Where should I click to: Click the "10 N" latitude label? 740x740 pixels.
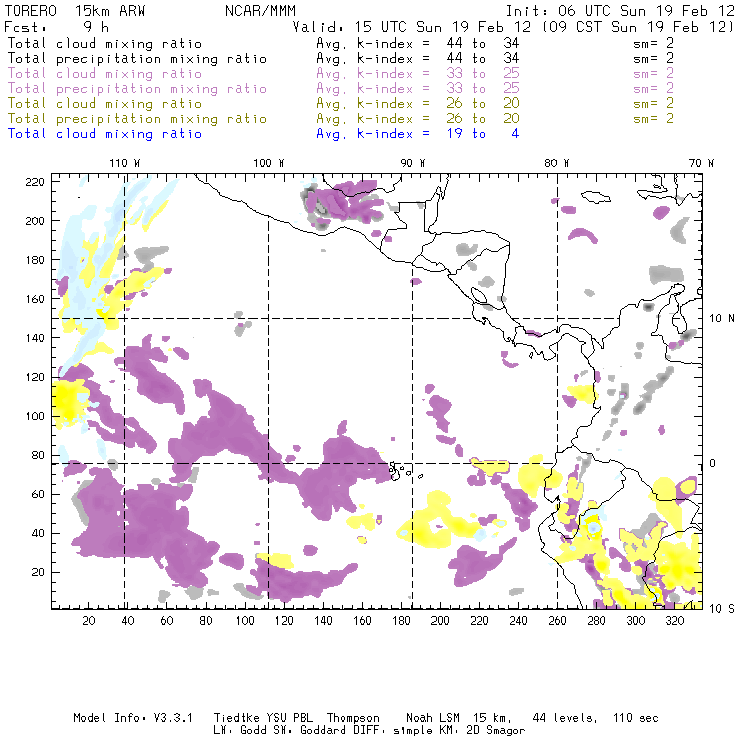click(722, 319)
